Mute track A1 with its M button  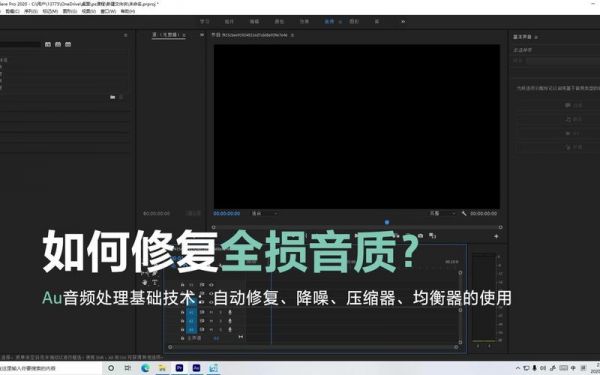(x=211, y=312)
